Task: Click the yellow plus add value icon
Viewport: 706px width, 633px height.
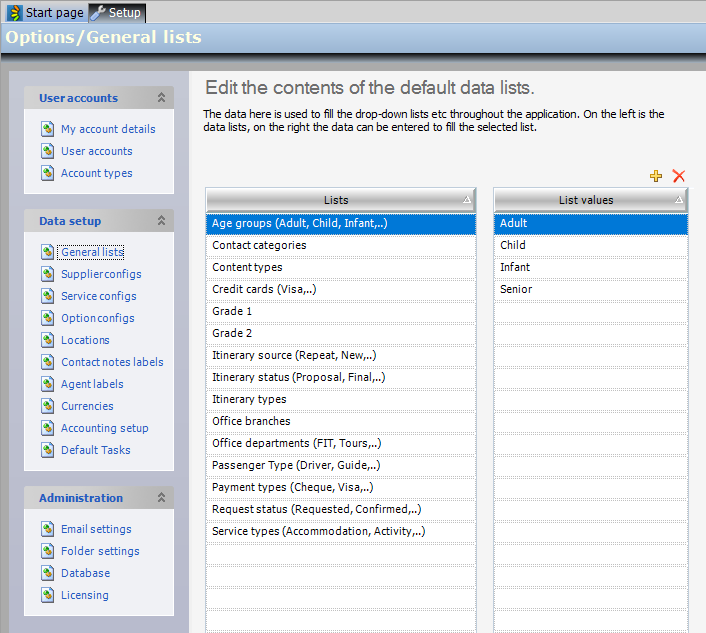Action: pyautogui.click(x=656, y=176)
